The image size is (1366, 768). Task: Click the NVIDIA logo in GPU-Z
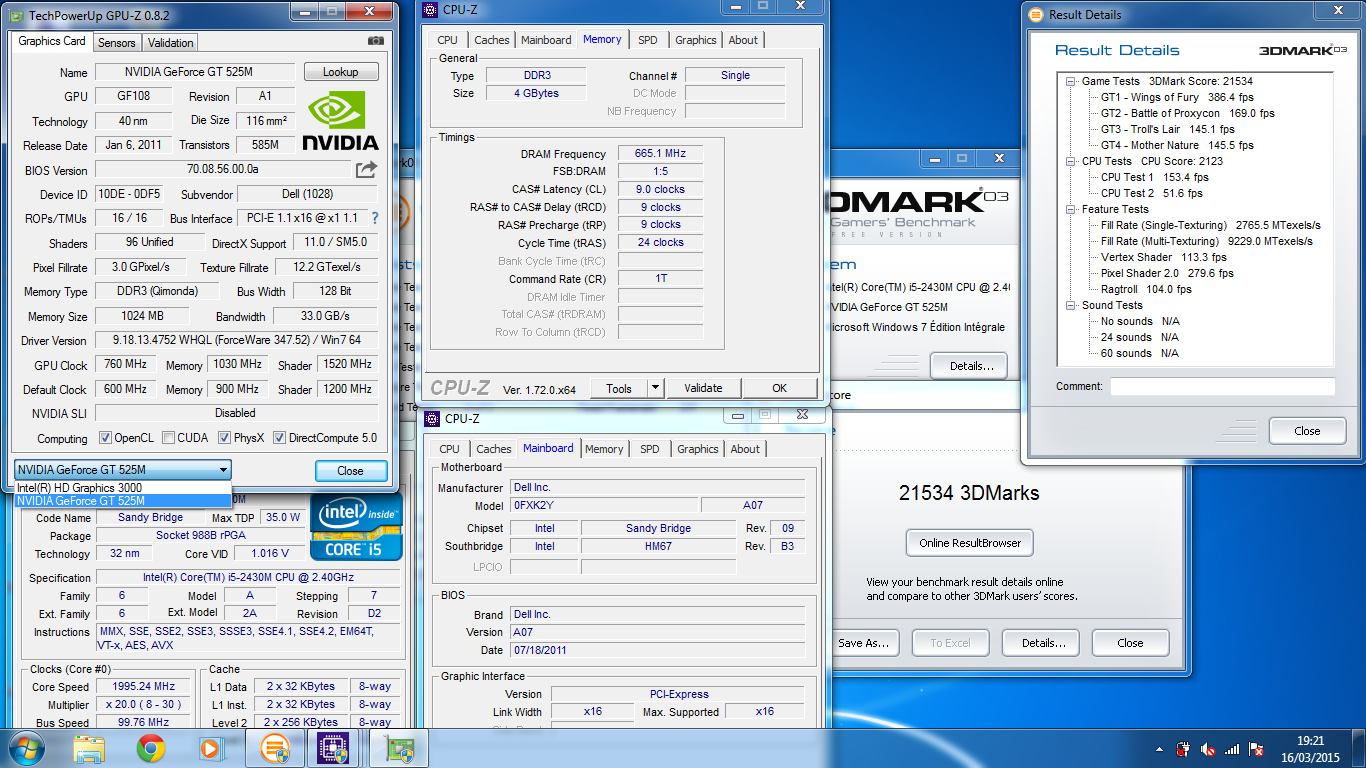pyautogui.click(x=340, y=121)
